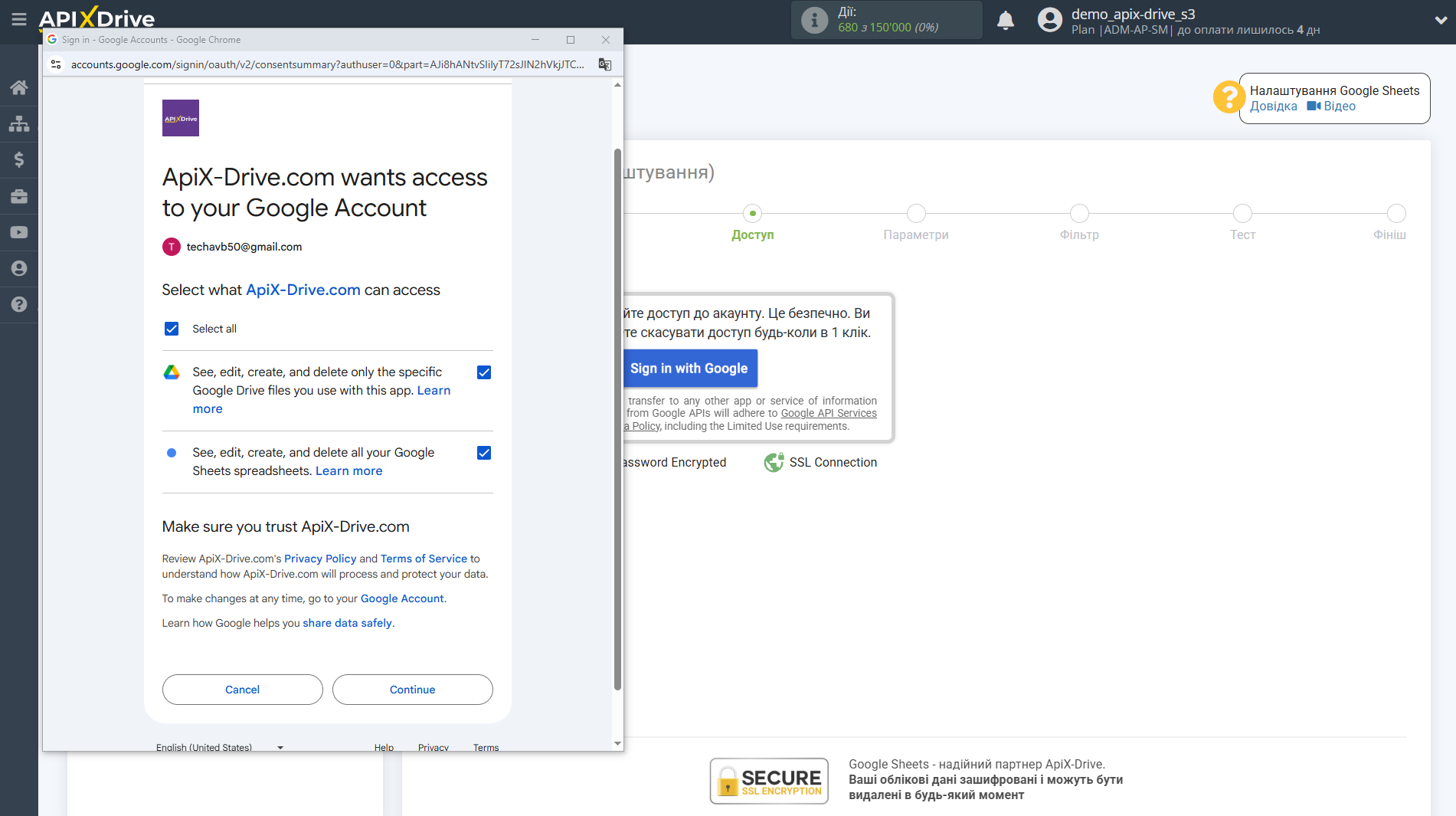Go to the home icon in sidebar

pyautogui.click(x=19, y=87)
